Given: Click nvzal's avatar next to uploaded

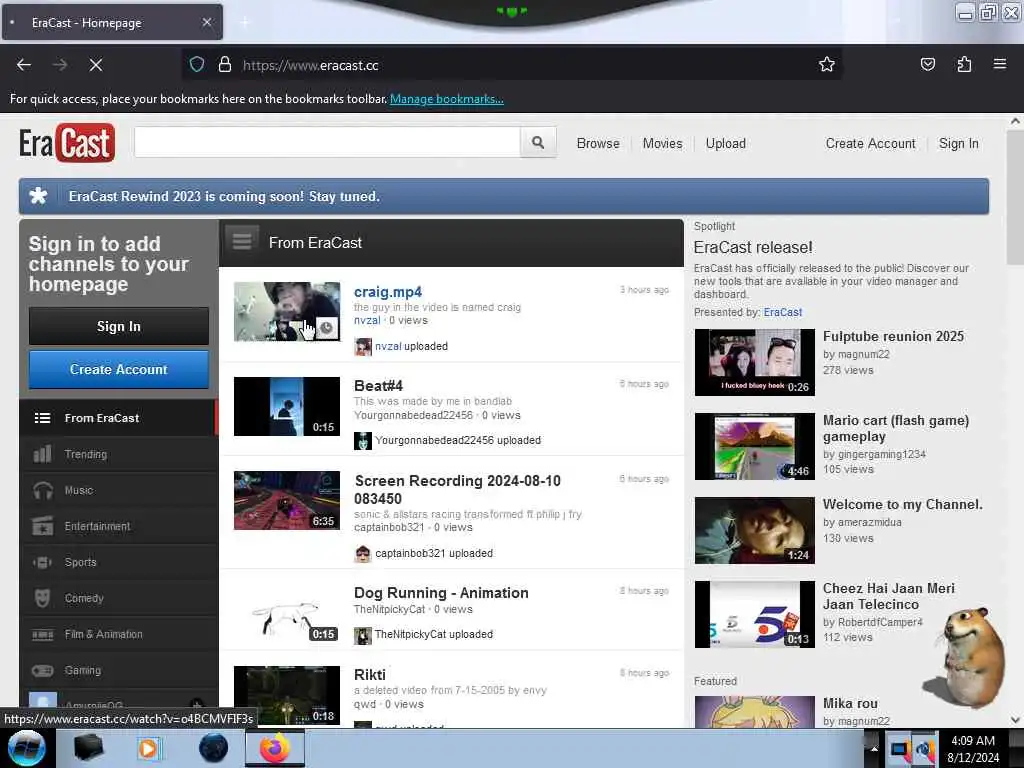Looking at the screenshot, I should [363, 347].
